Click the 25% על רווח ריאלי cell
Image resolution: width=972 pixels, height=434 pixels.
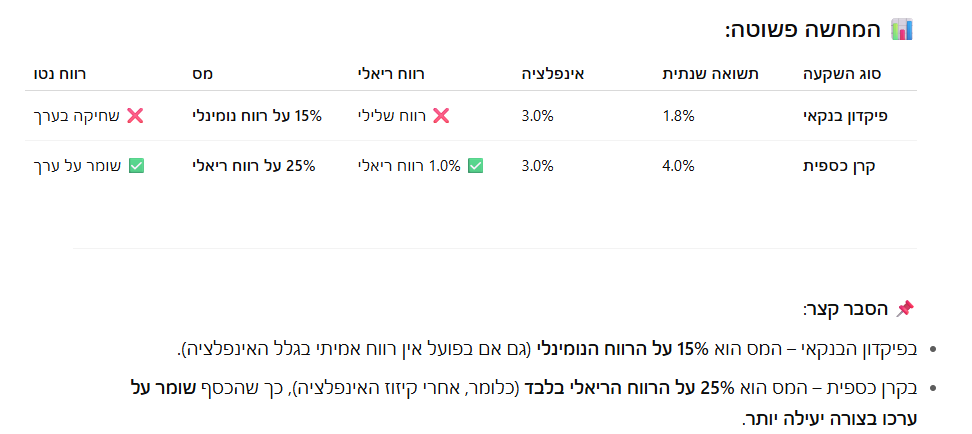[253, 166]
